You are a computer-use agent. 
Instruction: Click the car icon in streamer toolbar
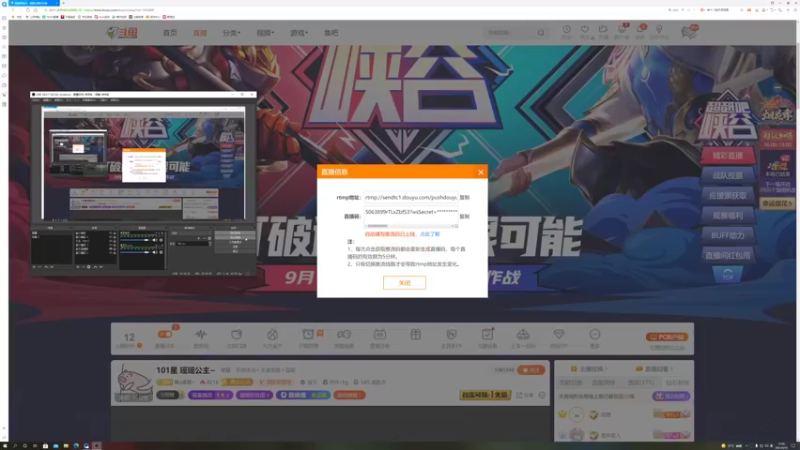click(x=523, y=335)
